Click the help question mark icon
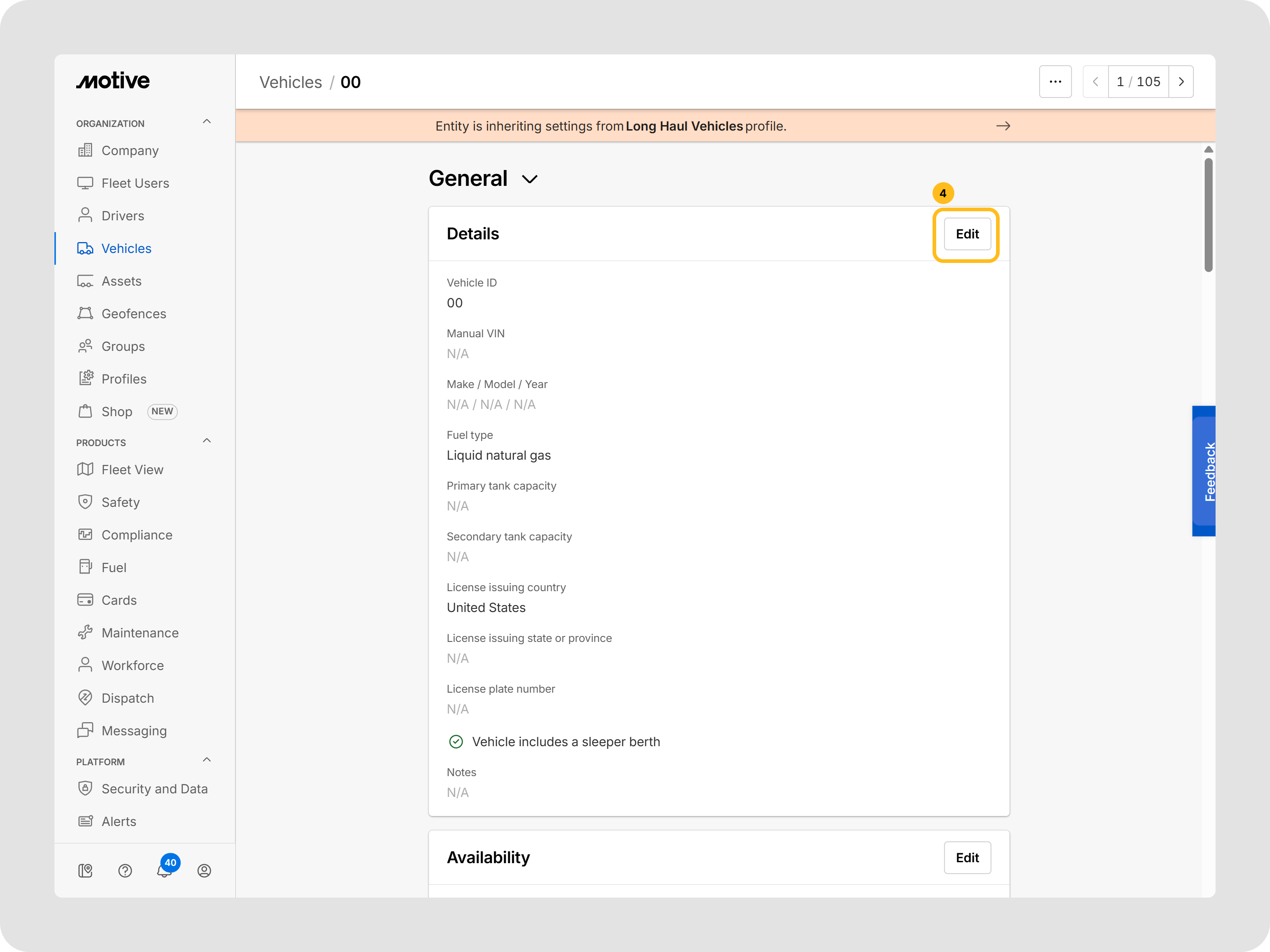 pos(125,870)
